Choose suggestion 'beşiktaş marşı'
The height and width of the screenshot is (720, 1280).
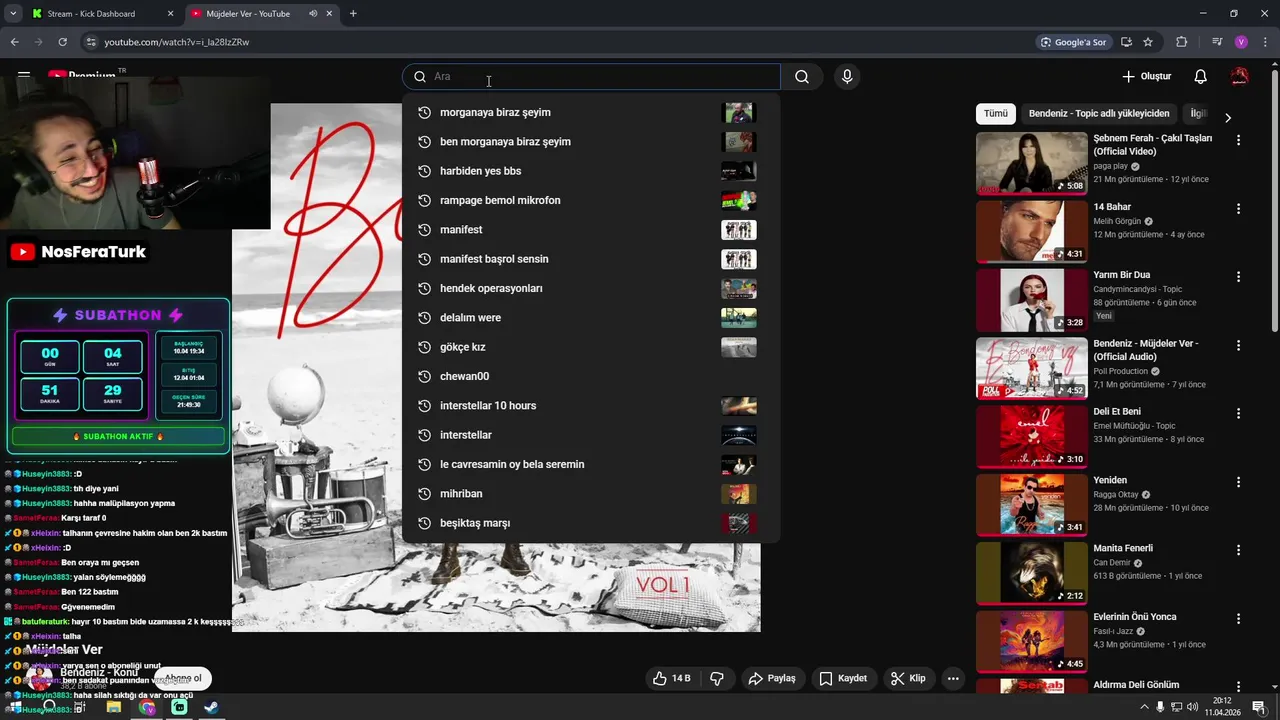coord(591,523)
